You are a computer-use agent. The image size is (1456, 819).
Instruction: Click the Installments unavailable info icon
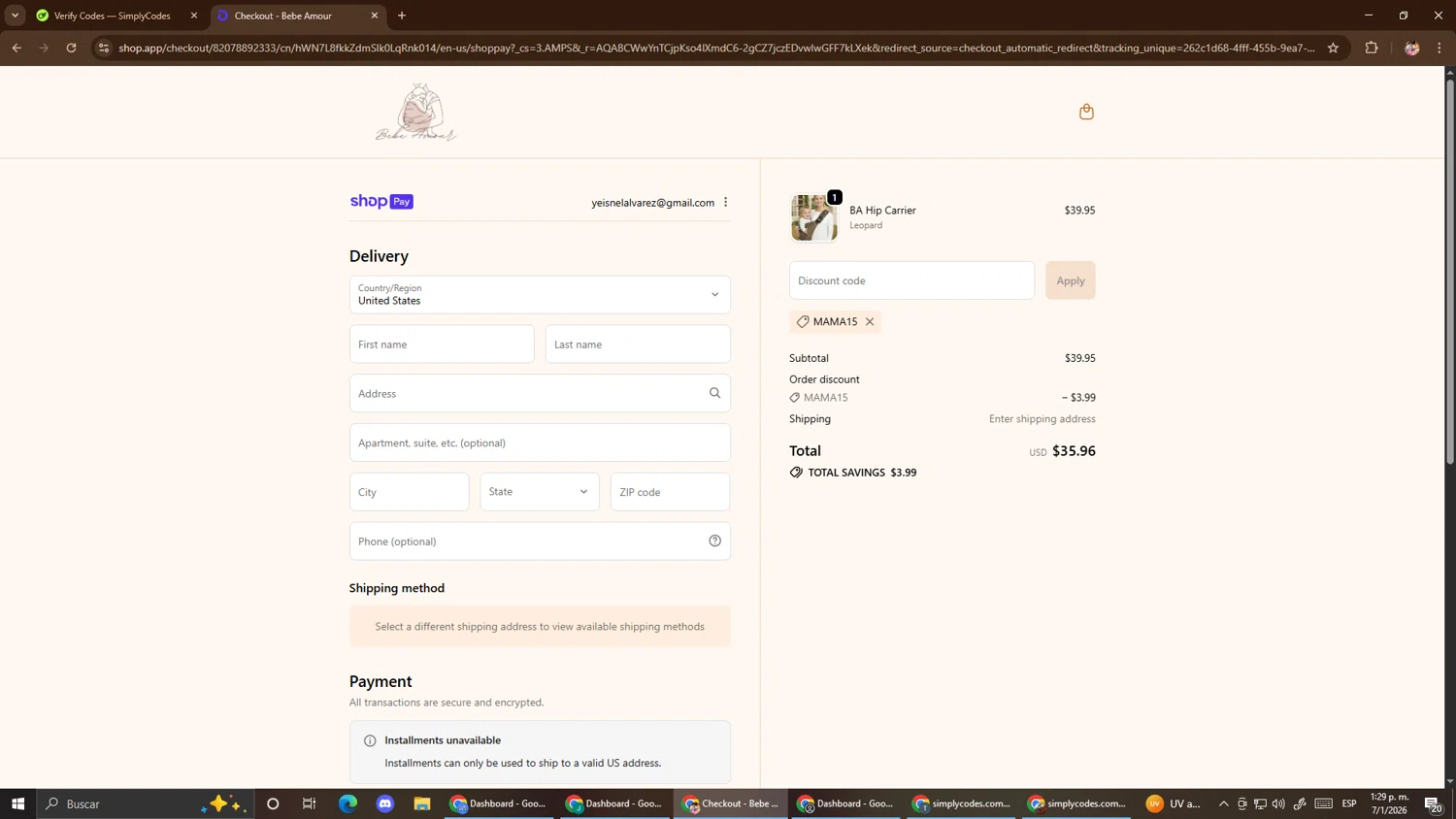point(370,740)
